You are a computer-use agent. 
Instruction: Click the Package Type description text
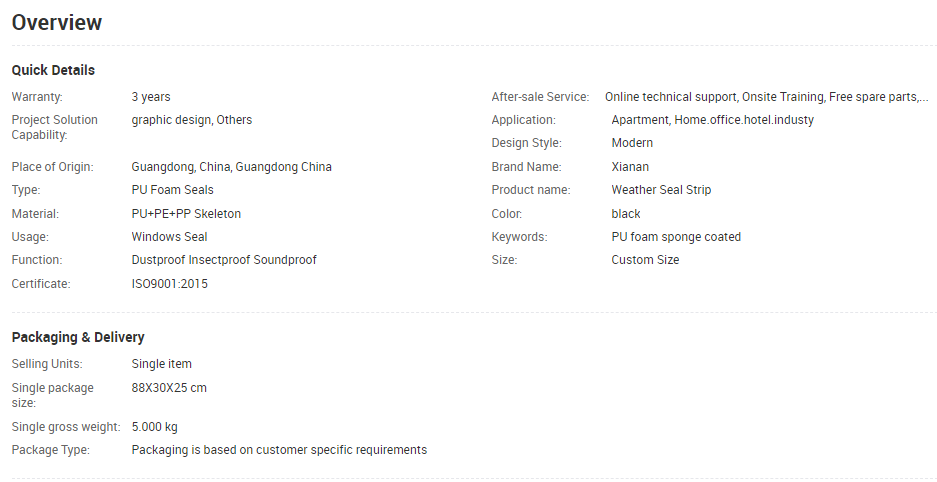pyautogui.click(x=279, y=450)
